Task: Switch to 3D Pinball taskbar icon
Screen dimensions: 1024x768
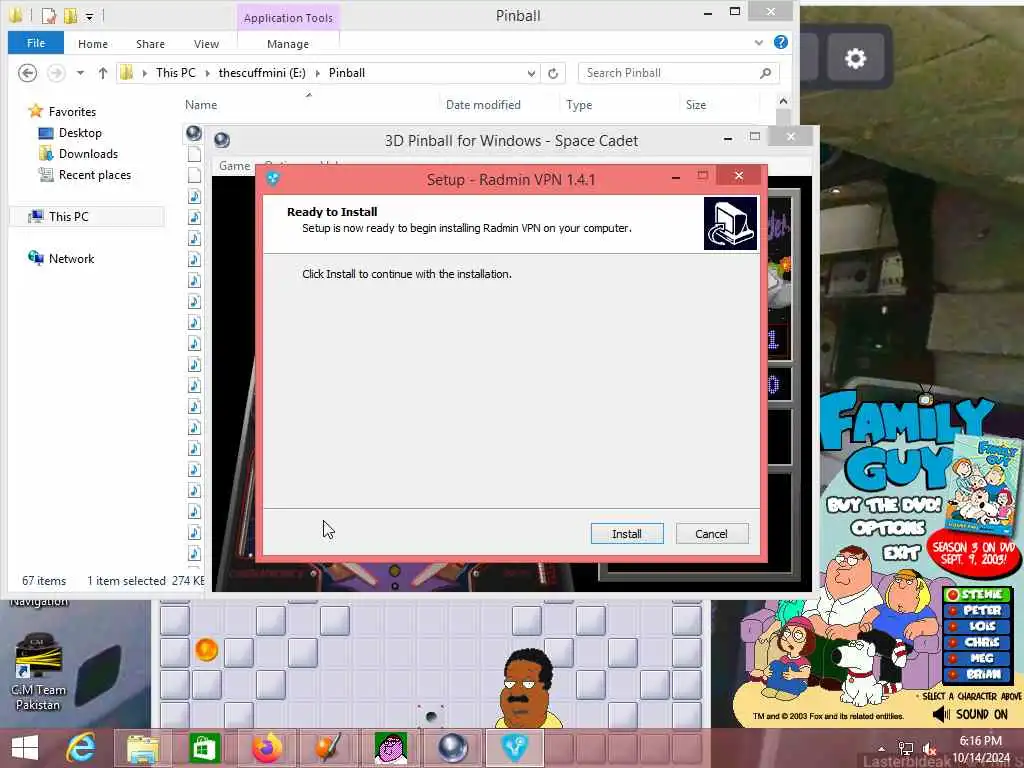Action: click(x=453, y=748)
